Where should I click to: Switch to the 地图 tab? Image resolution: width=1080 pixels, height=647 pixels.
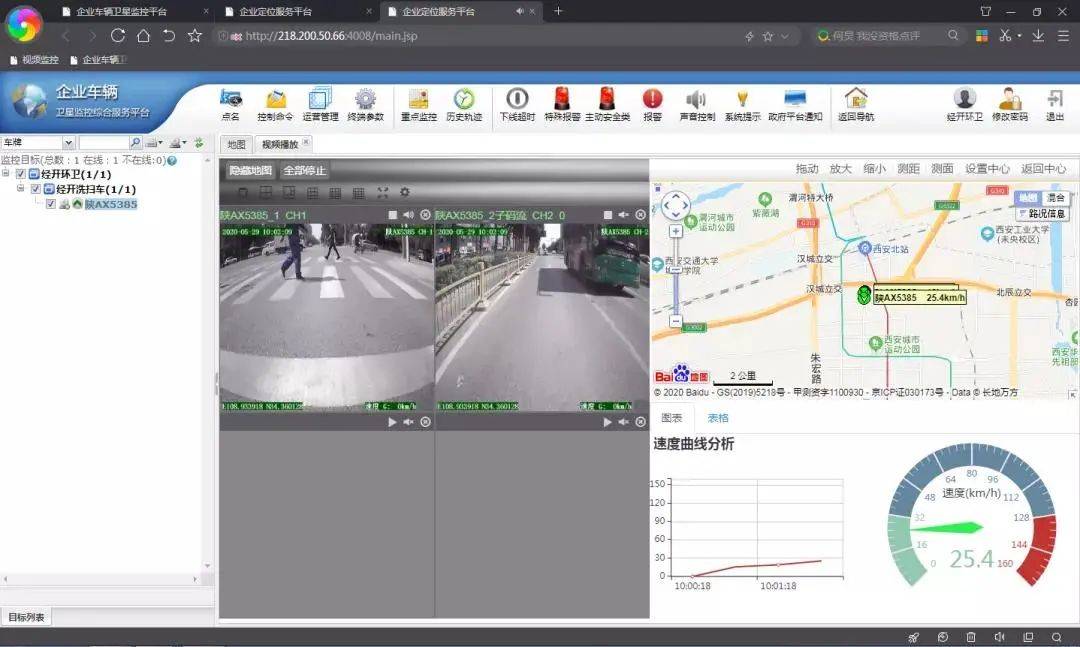point(235,144)
